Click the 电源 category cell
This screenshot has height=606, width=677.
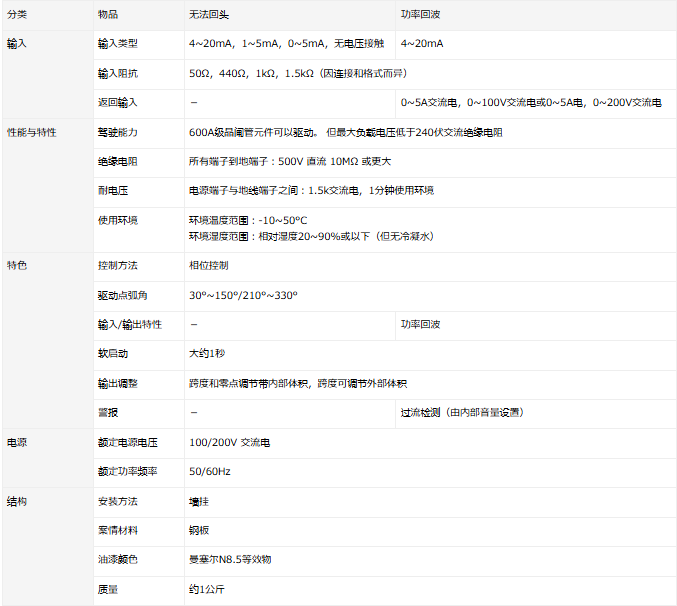pos(17,442)
